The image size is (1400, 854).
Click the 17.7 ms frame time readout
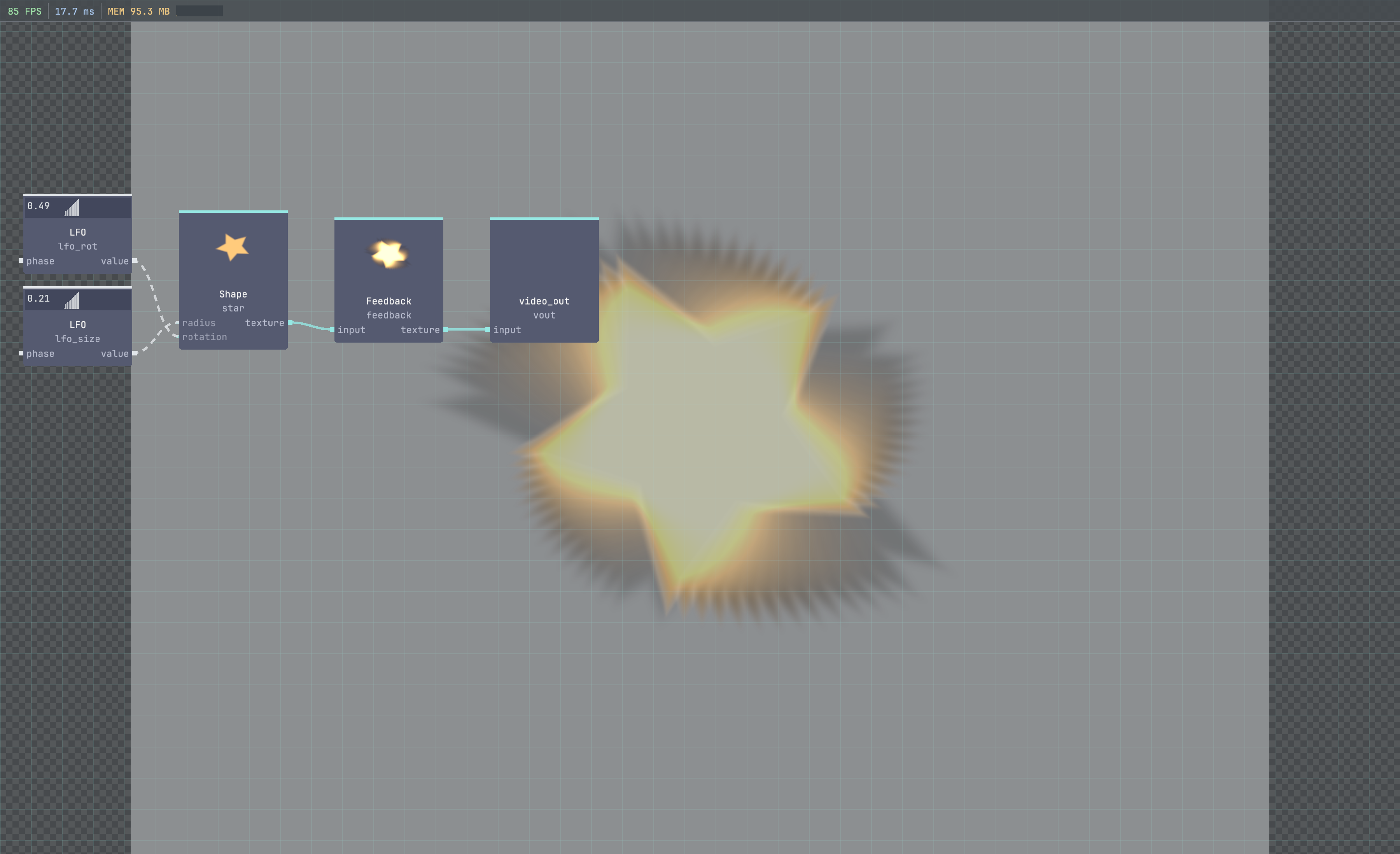tap(74, 11)
